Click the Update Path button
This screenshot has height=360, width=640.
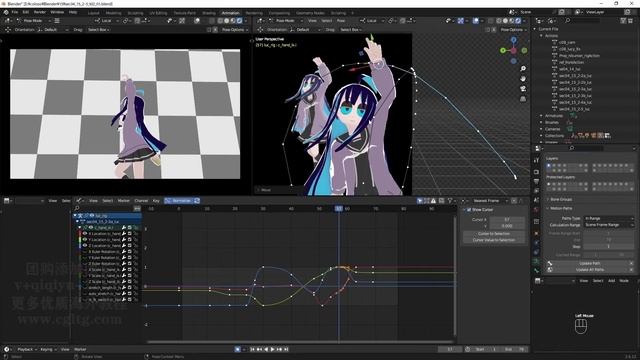tap(589, 263)
